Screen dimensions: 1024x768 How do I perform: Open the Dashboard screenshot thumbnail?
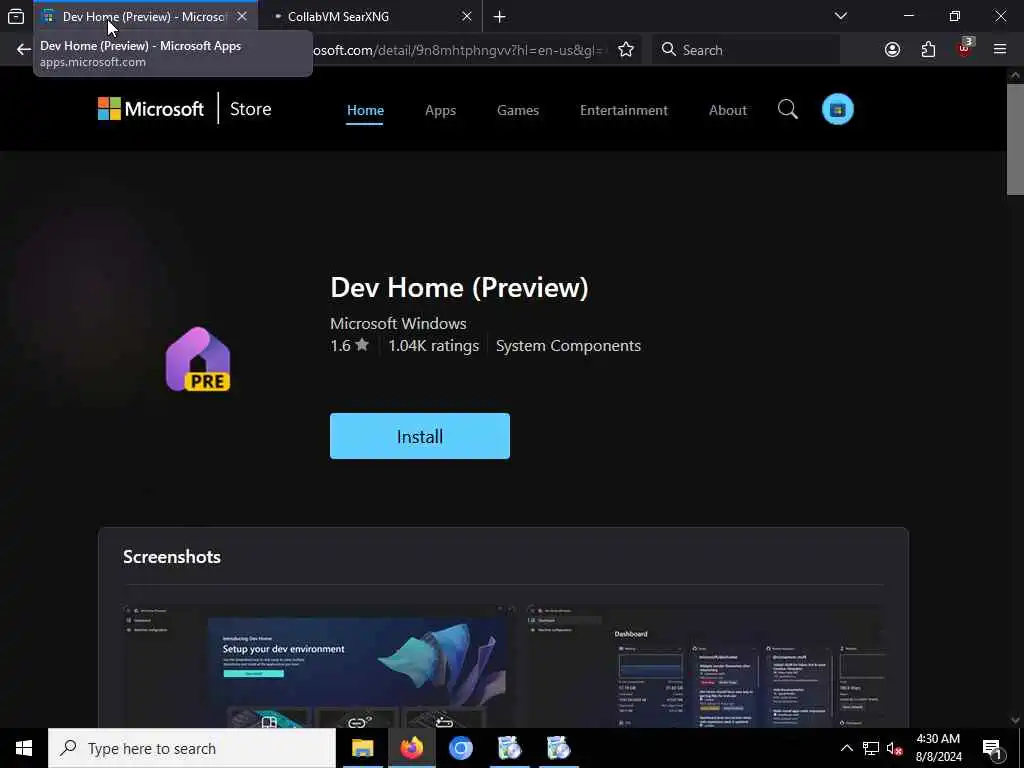705,666
